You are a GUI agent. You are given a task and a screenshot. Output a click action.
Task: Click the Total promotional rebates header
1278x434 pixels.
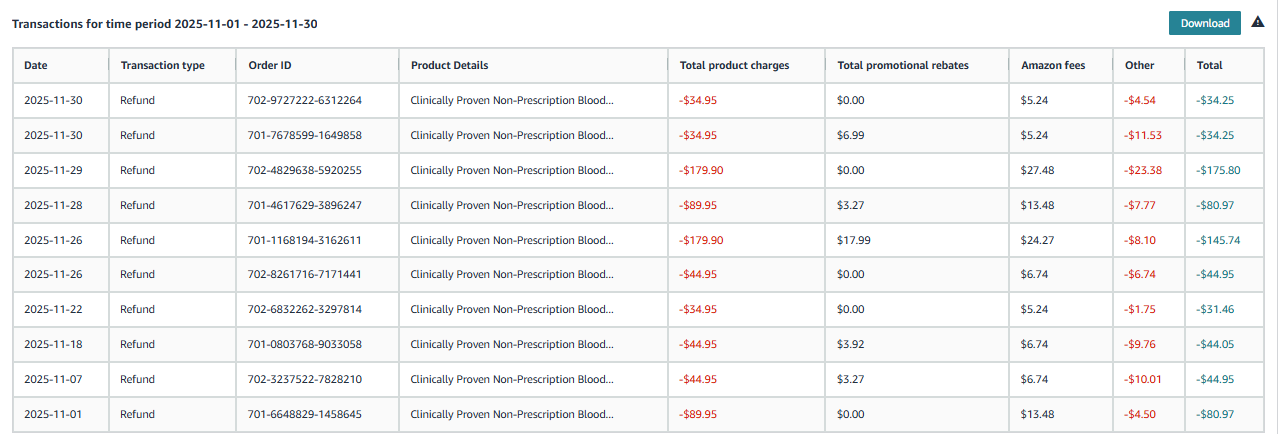click(x=903, y=65)
